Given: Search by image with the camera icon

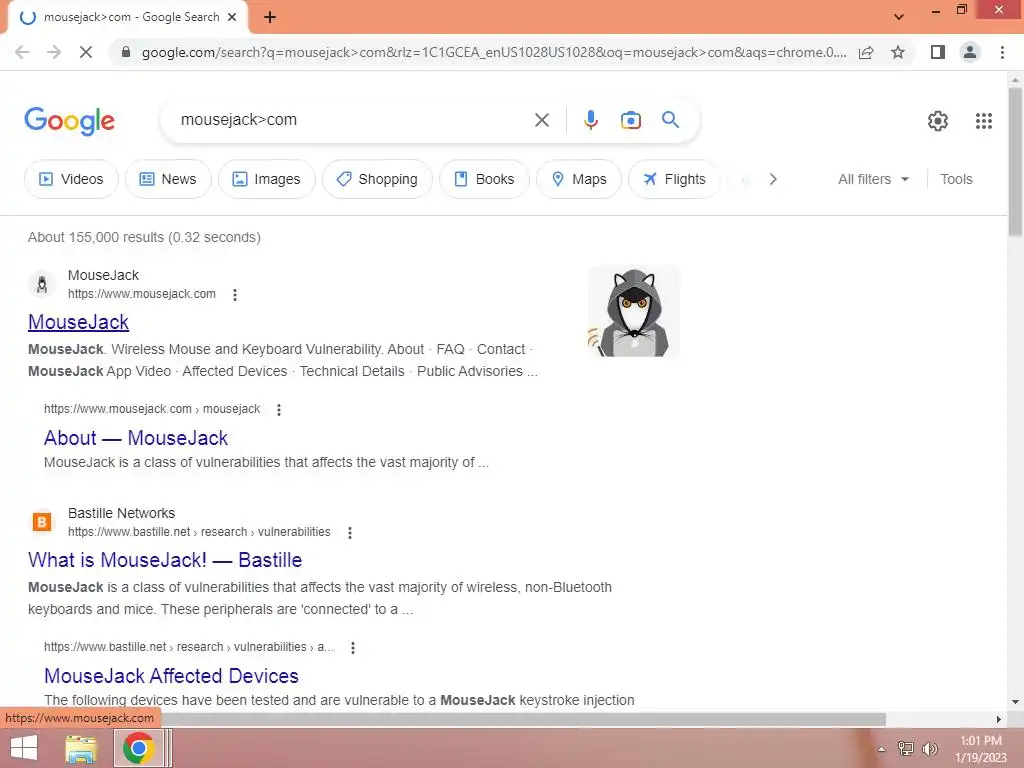Looking at the screenshot, I should tap(631, 120).
